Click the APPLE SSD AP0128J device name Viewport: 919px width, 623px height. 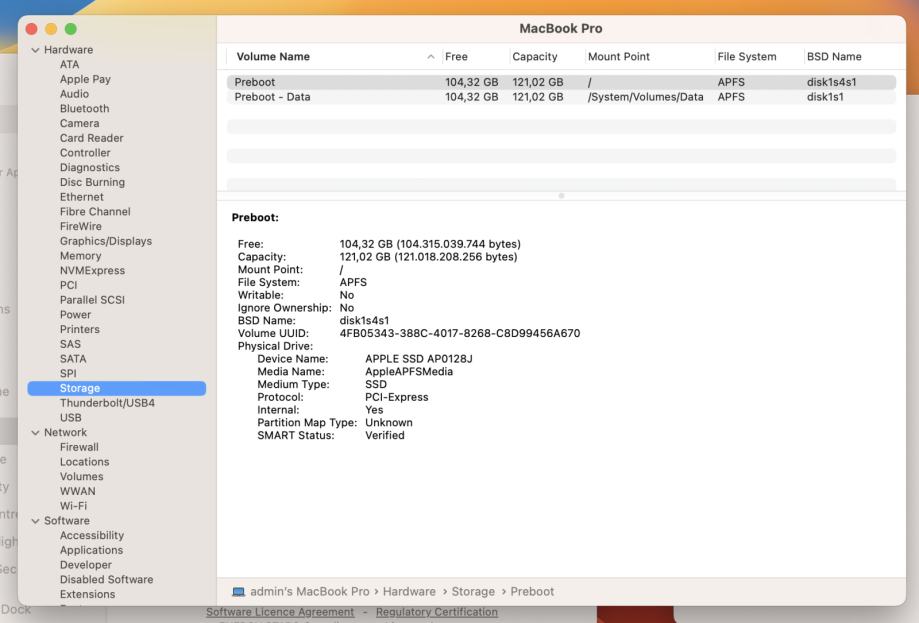click(x=418, y=359)
